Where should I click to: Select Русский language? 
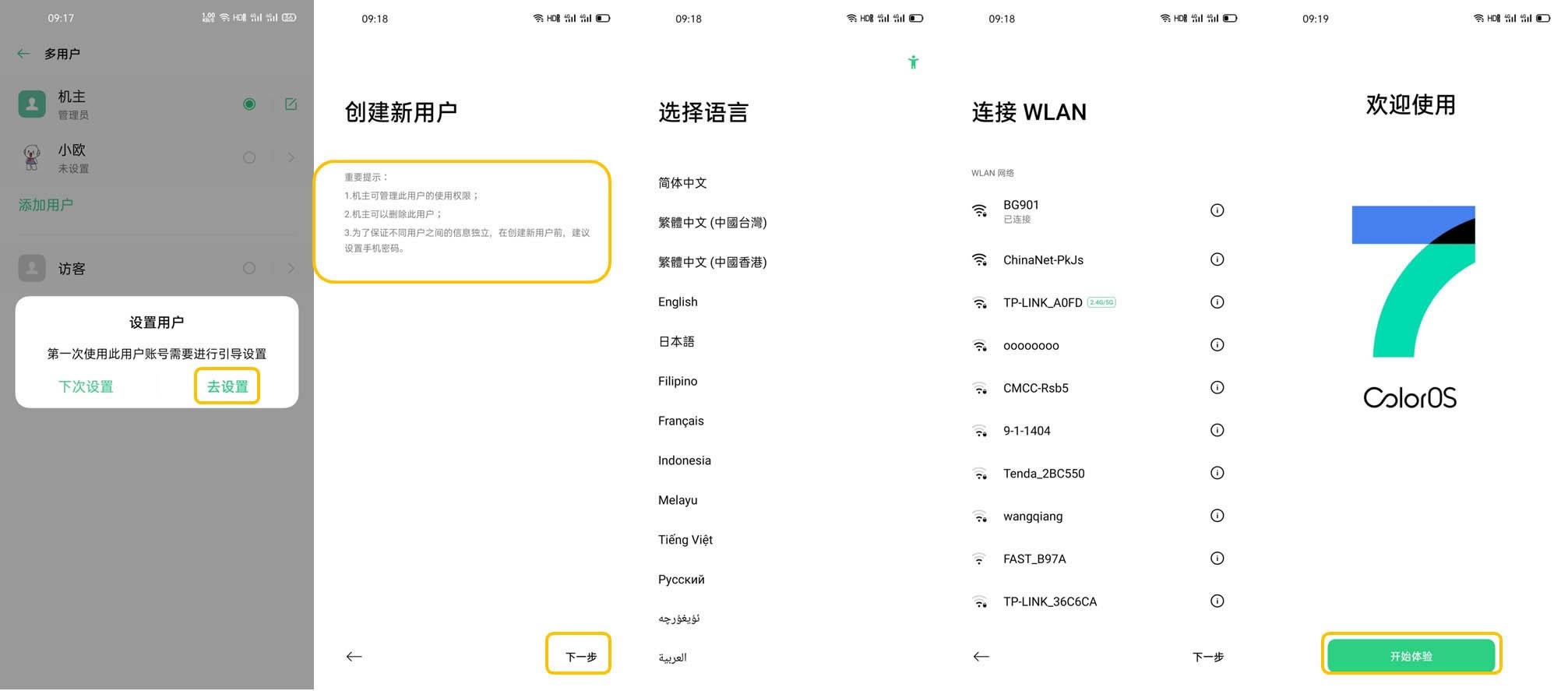[681, 580]
